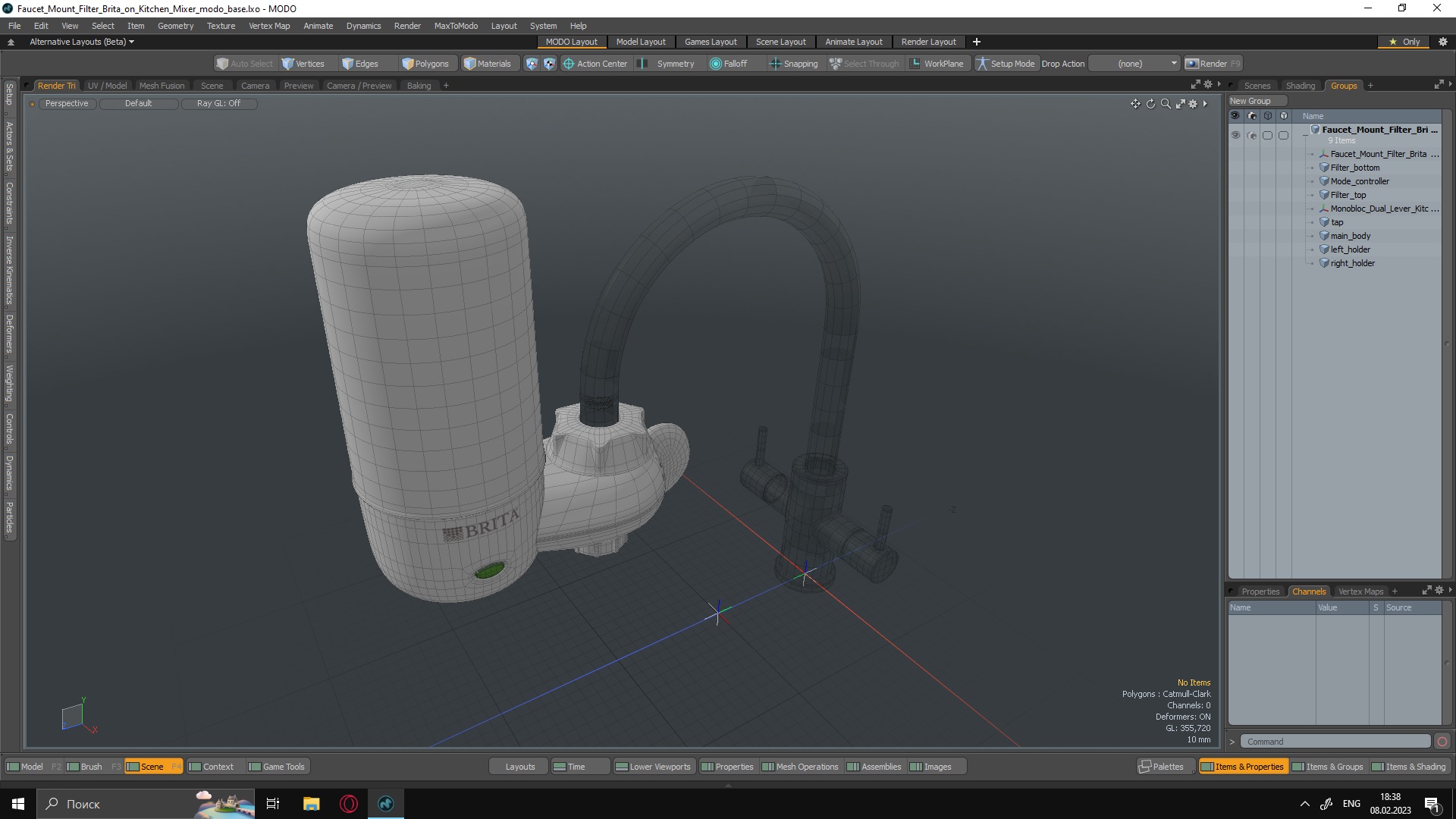Toggle the Only star button
The width and height of the screenshot is (1456, 819).
click(1405, 42)
